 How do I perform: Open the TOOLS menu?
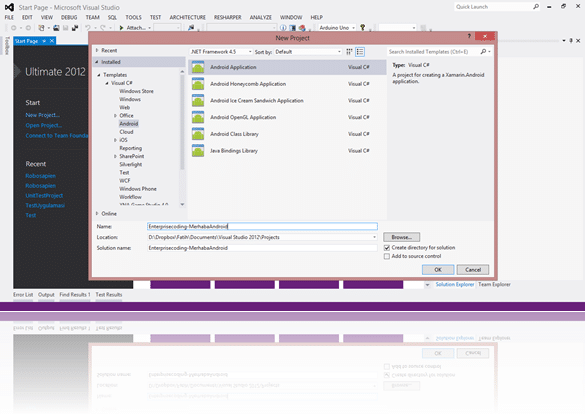point(133,18)
